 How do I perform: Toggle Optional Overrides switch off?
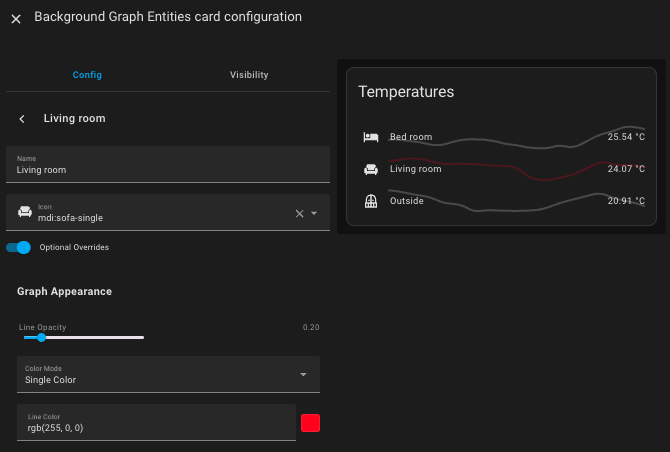coord(18,247)
